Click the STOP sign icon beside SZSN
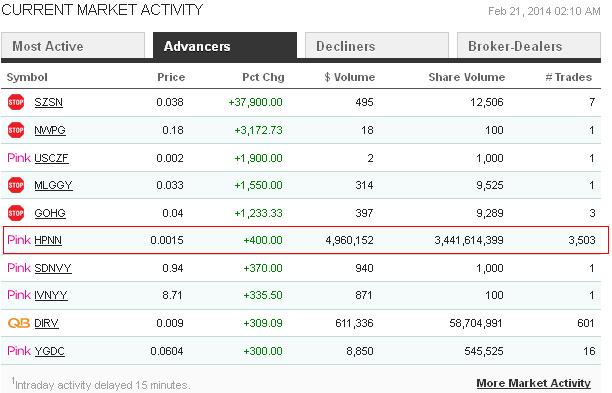The height and width of the screenshot is (393, 612). (16, 102)
